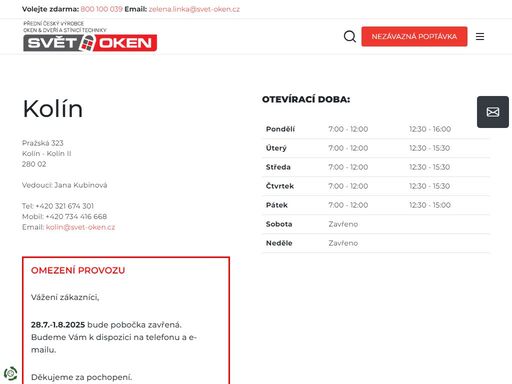Select the address line Pražská 323
512x384 pixels.
pos(43,143)
